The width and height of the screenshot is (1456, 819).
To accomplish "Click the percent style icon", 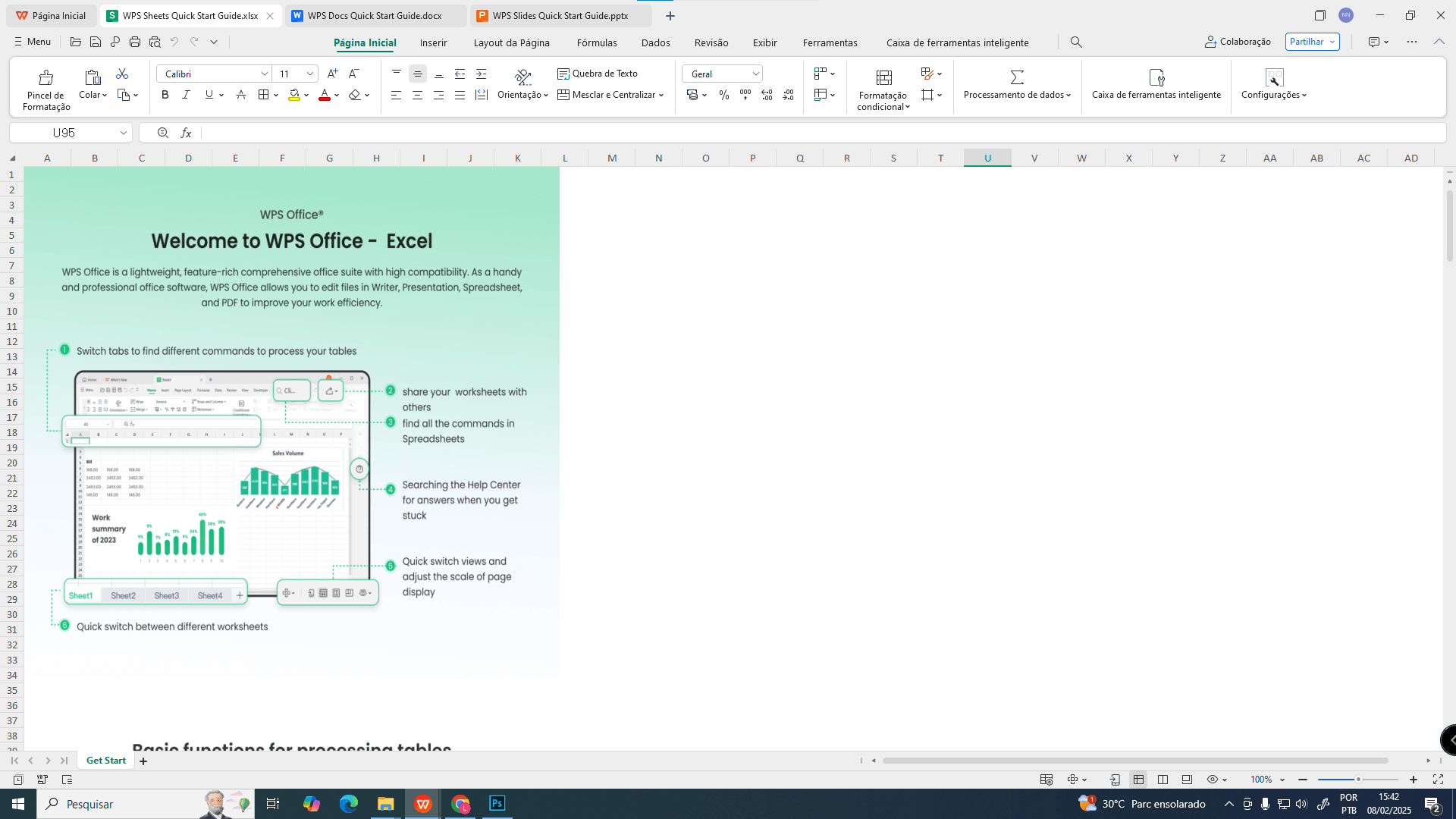I will pos(724,95).
